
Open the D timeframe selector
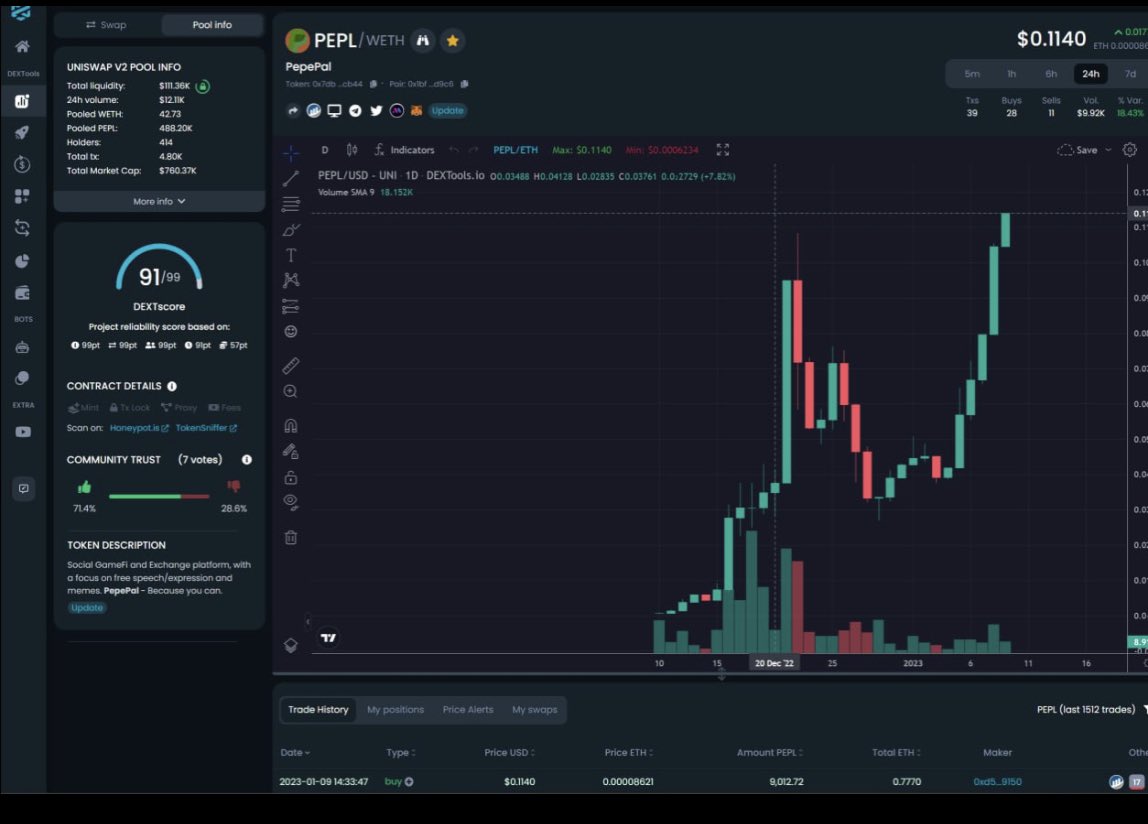[324, 150]
